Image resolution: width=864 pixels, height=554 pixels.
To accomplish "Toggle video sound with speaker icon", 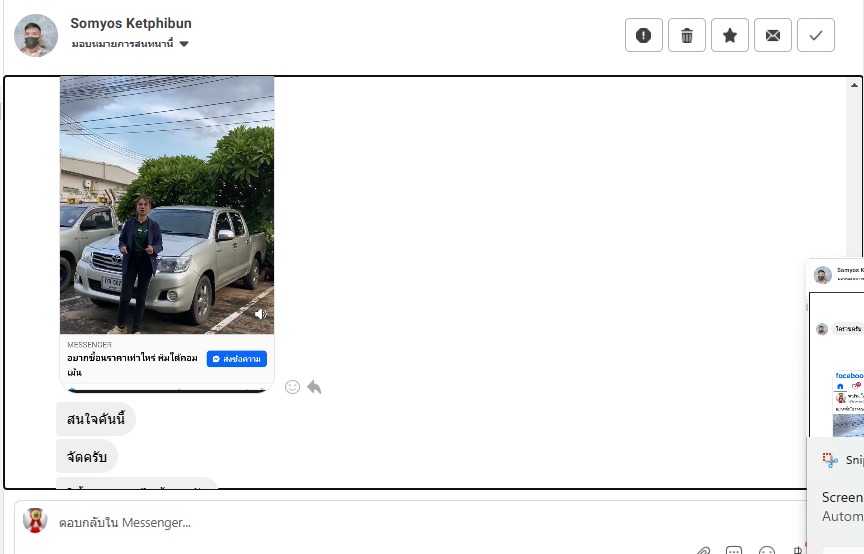I will coord(261,314).
